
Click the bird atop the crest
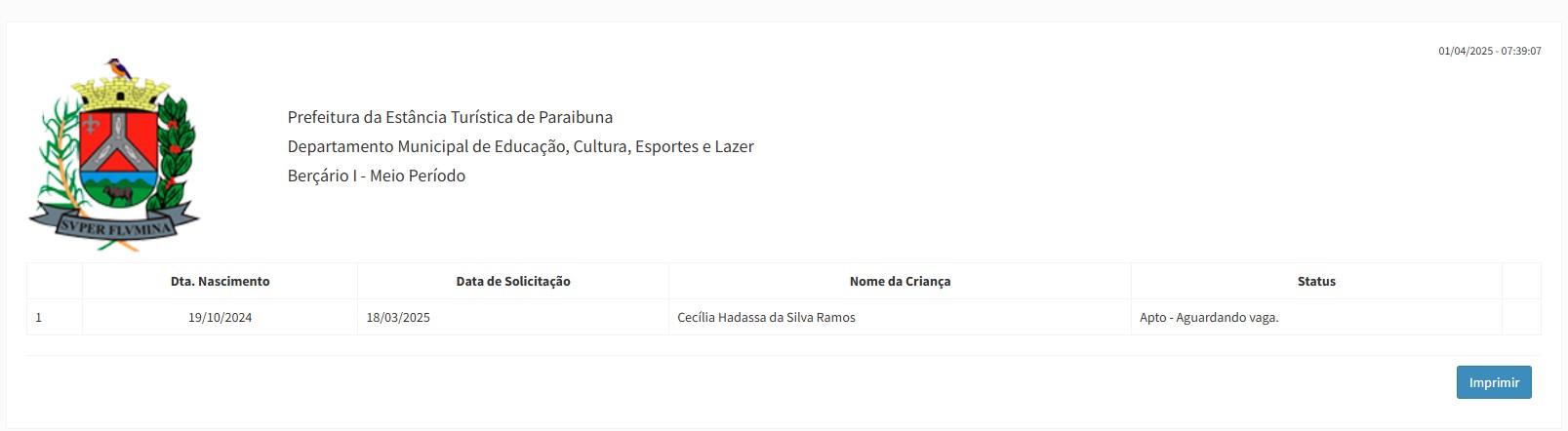(x=119, y=67)
